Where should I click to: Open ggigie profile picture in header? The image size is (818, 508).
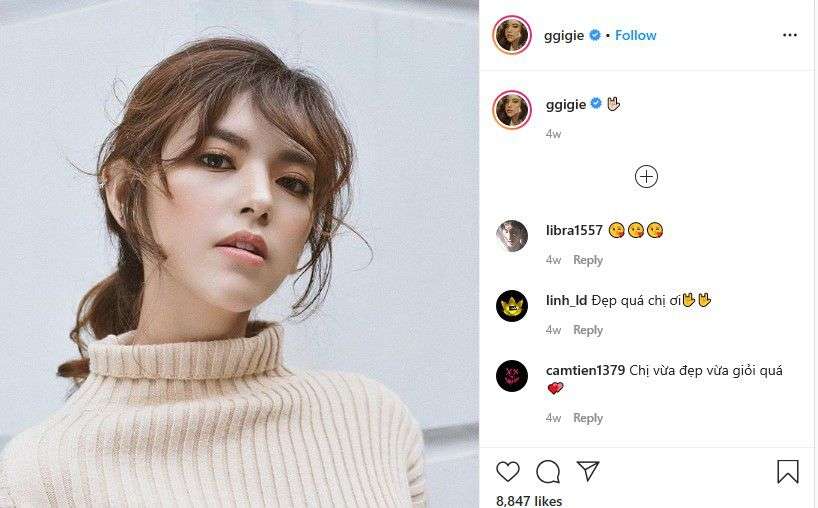tap(512, 35)
